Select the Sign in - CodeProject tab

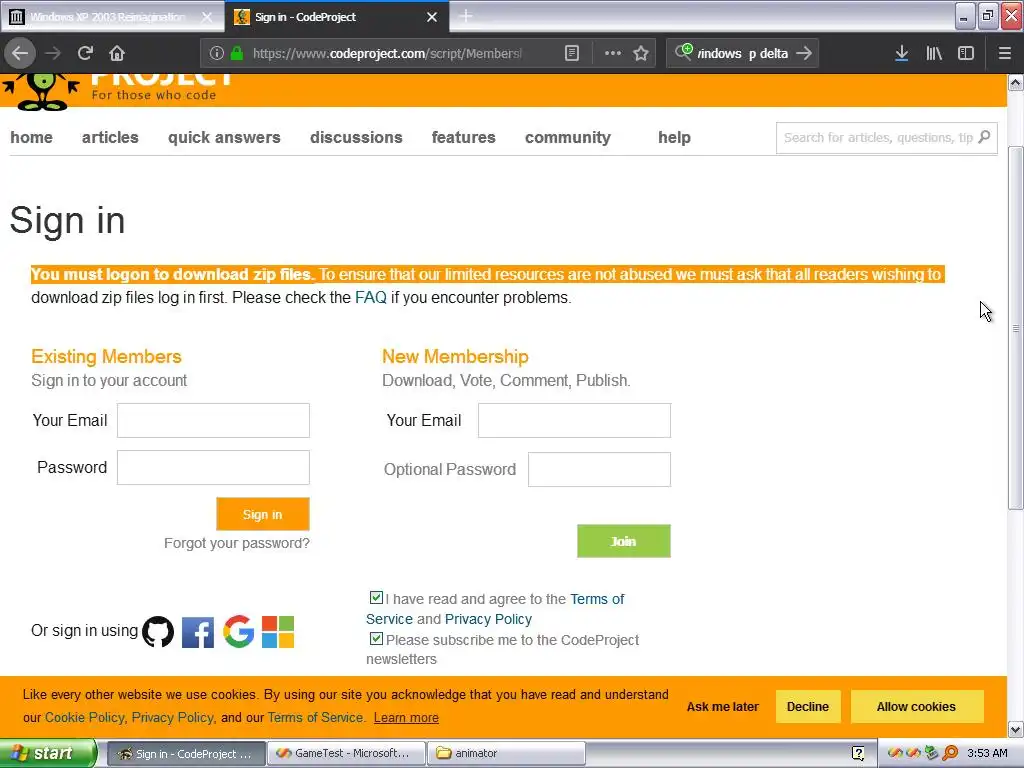pyautogui.click(x=336, y=17)
